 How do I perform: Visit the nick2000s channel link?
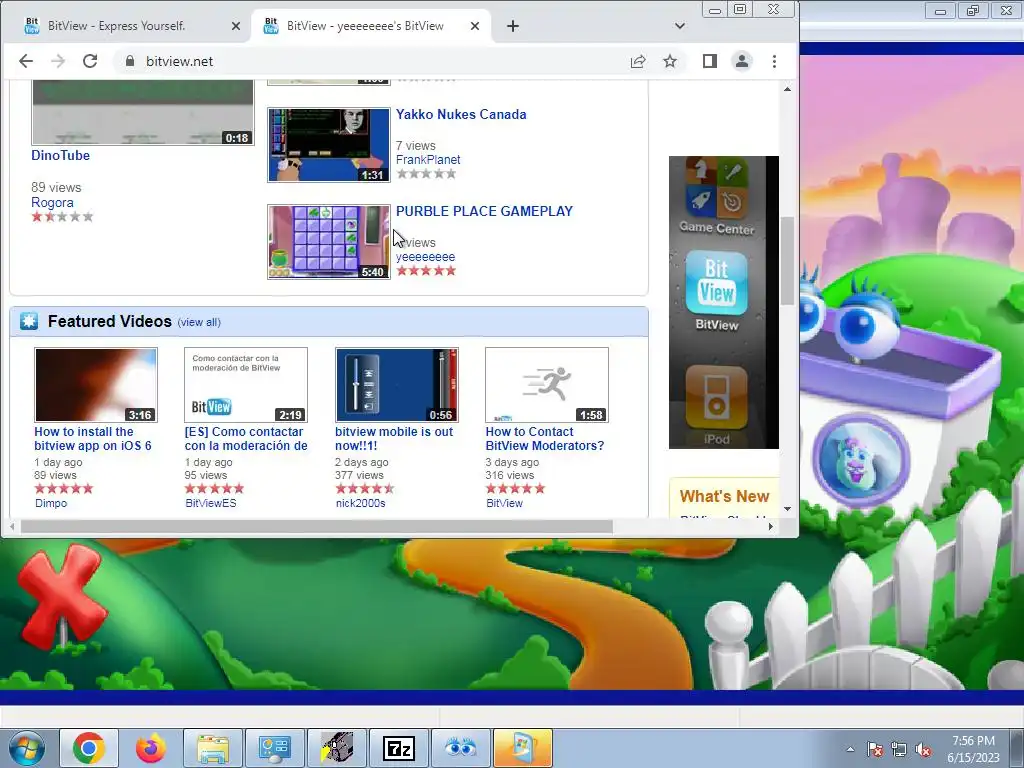tap(360, 503)
